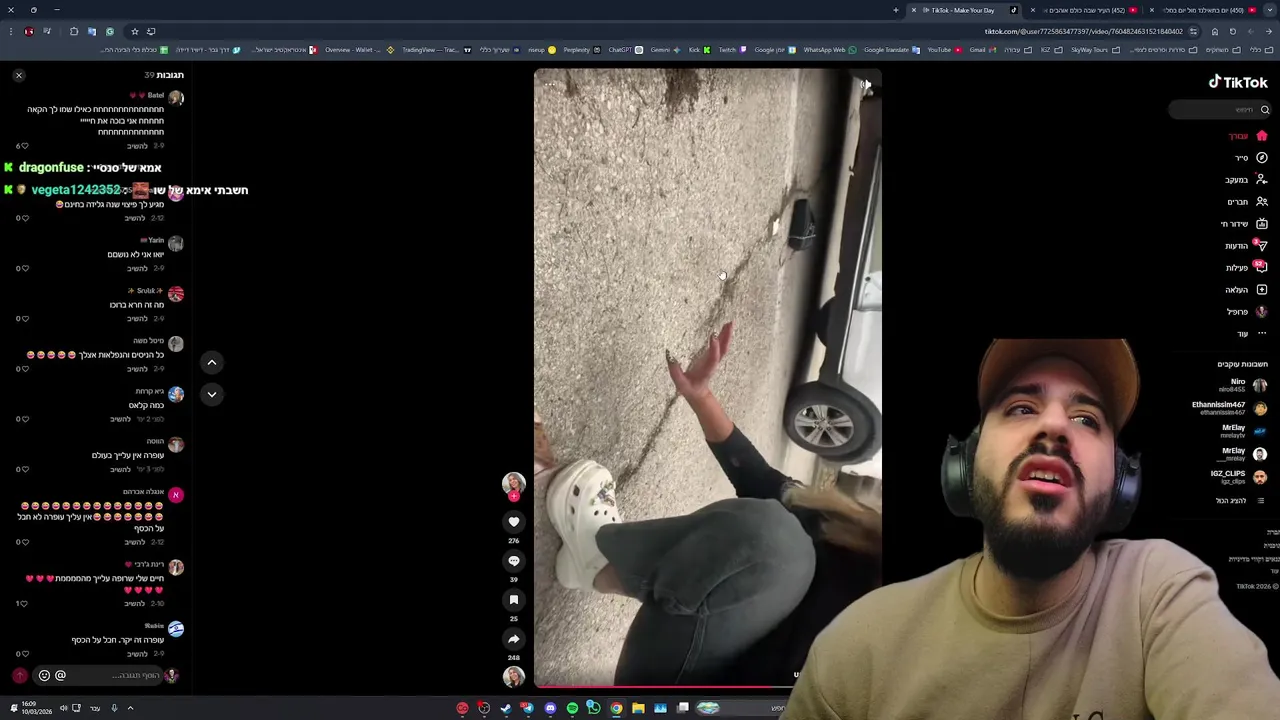The width and height of the screenshot is (1280, 720).
Task: Share the video with the arrow icon
Action: (514, 639)
